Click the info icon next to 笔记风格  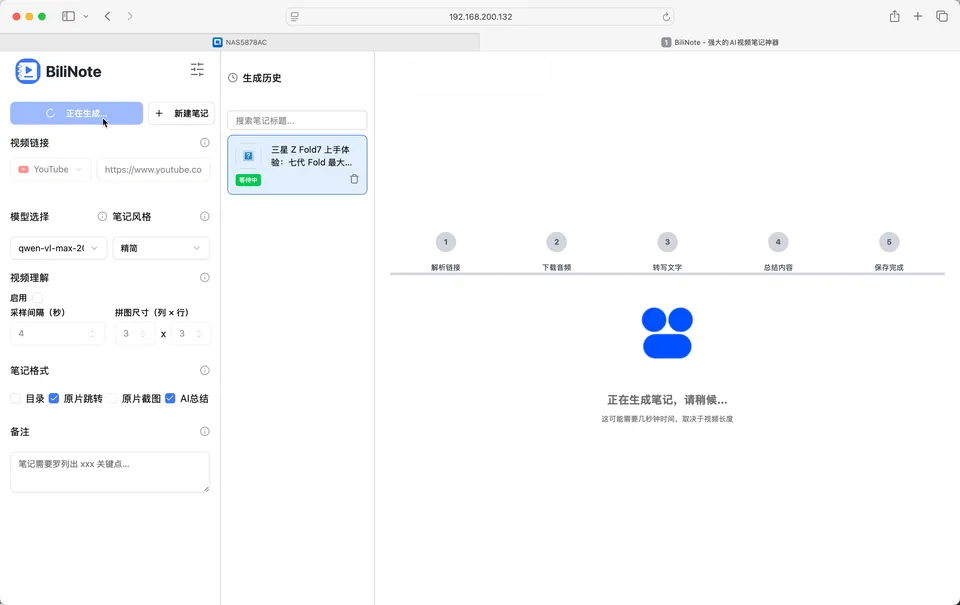[205, 217]
